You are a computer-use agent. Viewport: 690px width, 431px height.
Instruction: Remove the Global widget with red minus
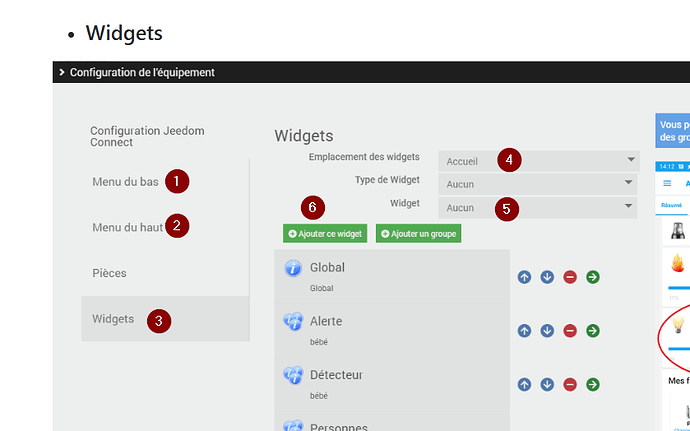(x=570, y=277)
